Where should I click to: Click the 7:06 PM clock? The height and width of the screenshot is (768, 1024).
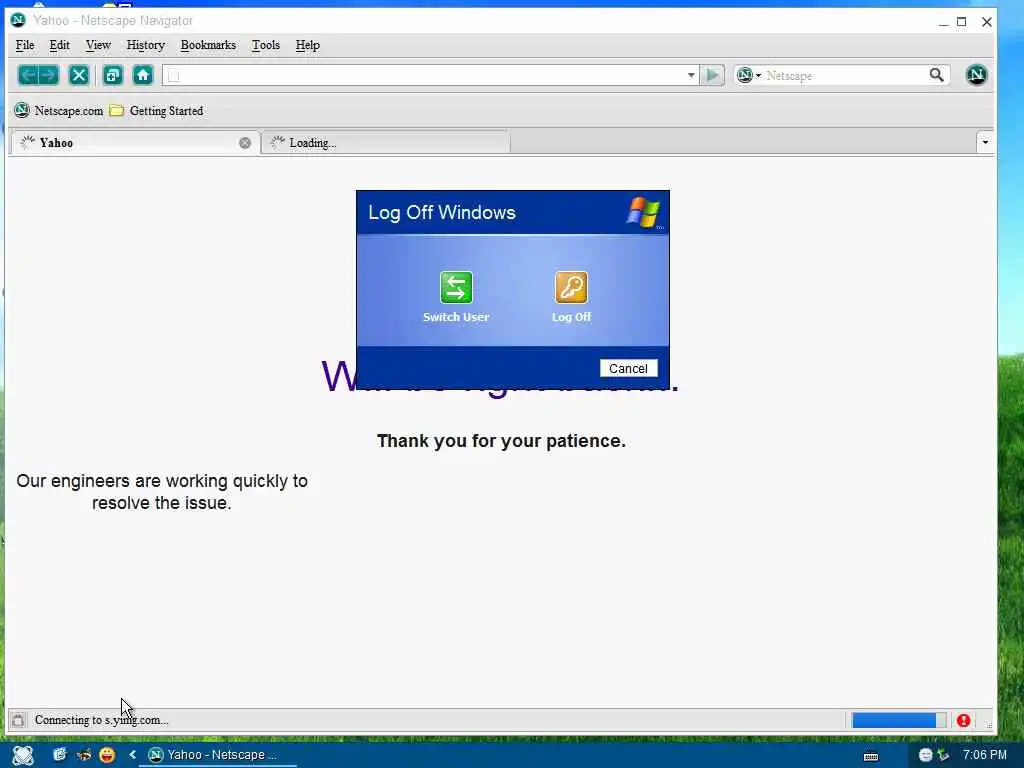pyautogui.click(x=985, y=755)
